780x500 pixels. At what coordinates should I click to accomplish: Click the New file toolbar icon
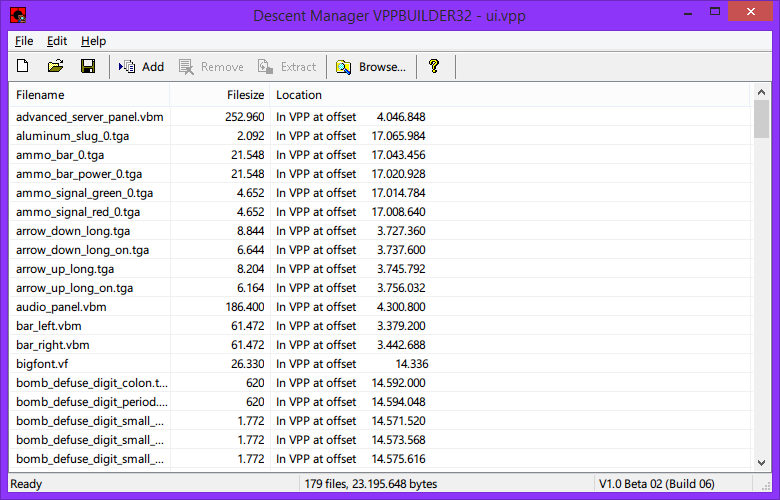point(23,67)
